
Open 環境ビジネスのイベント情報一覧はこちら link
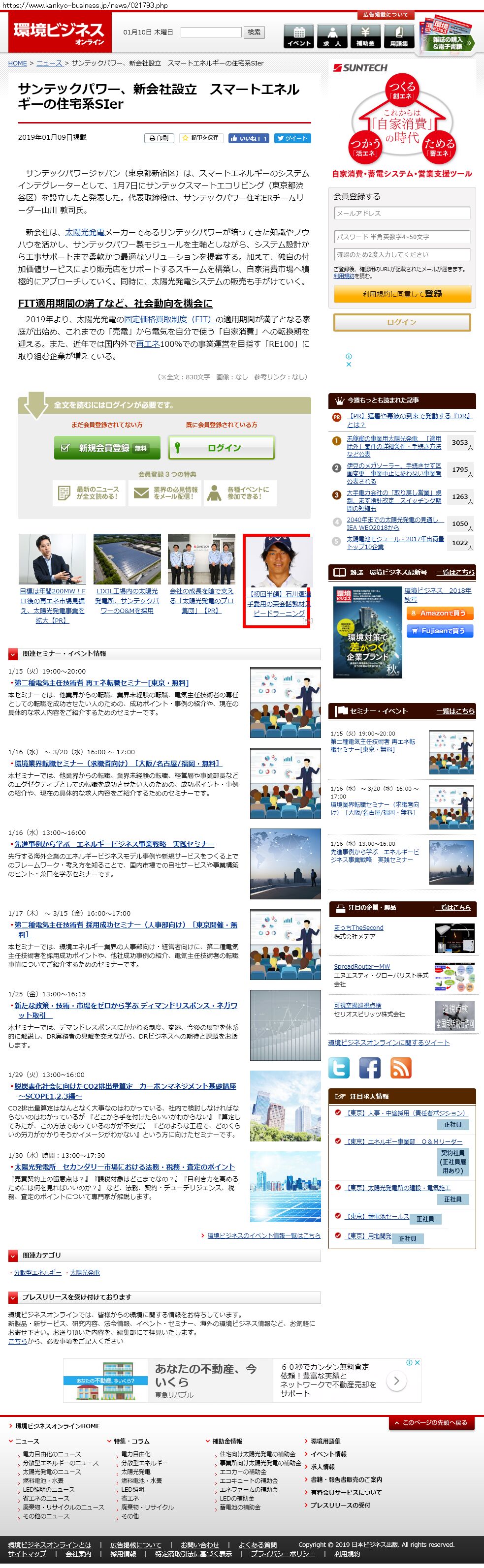point(263,1235)
